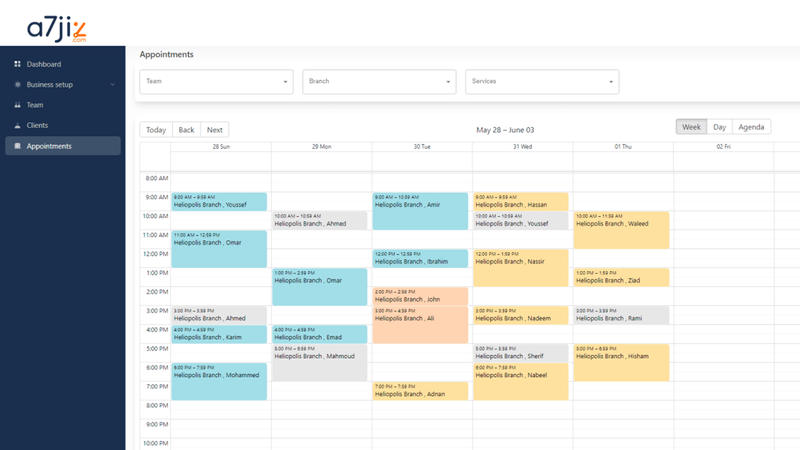Open Waleed's 10:00 AM Thursday appointment
The width and height of the screenshot is (800, 450).
pos(620,229)
